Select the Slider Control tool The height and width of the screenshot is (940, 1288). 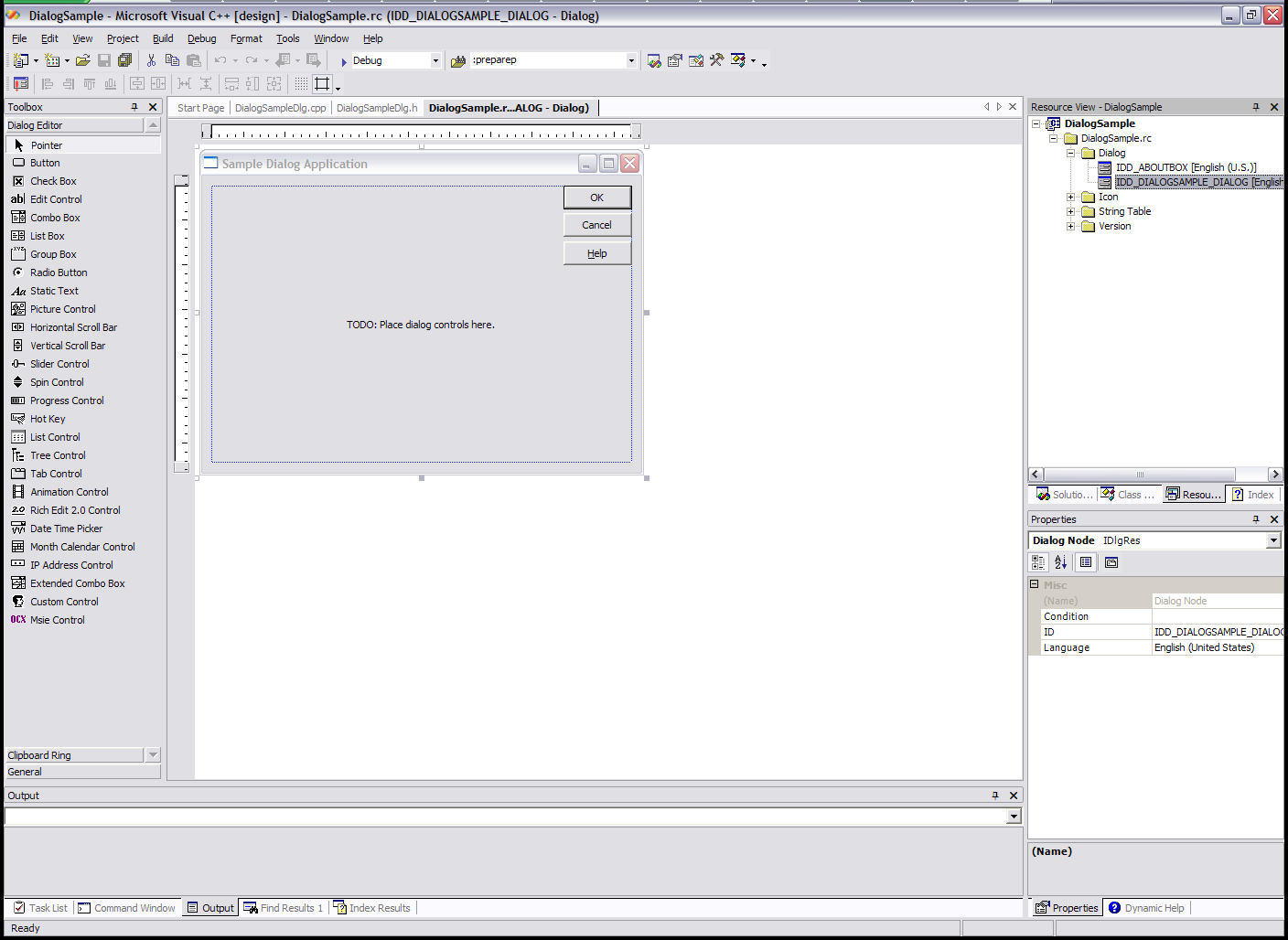(83, 364)
